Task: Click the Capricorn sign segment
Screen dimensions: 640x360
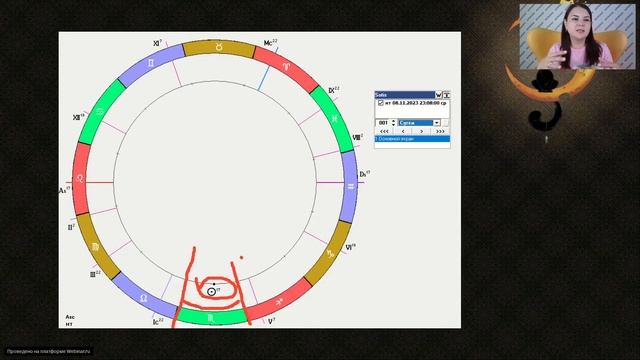Action: tap(330, 253)
